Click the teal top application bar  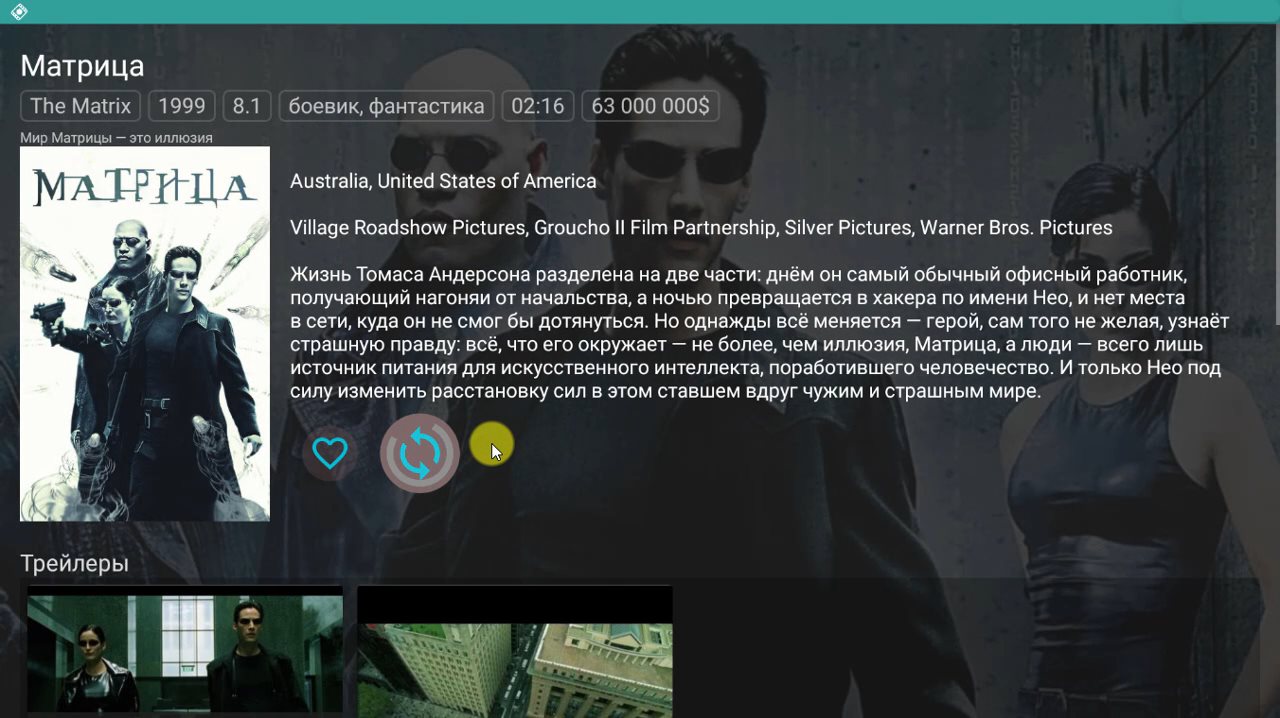(x=640, y=12)
